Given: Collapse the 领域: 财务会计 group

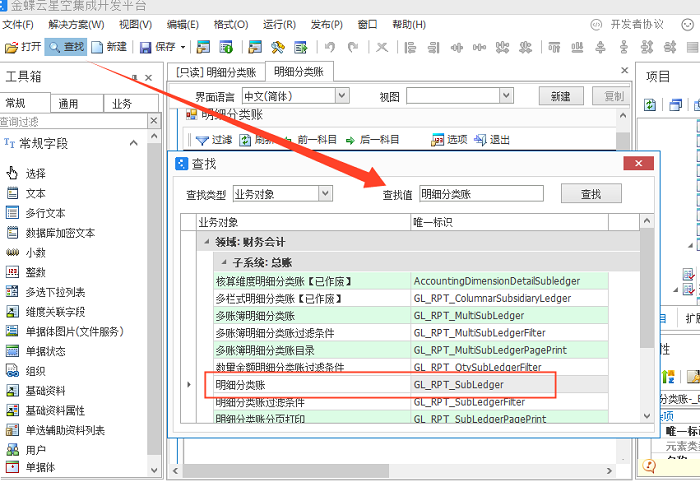Looking at the screenshot, I should pos(206,242).
